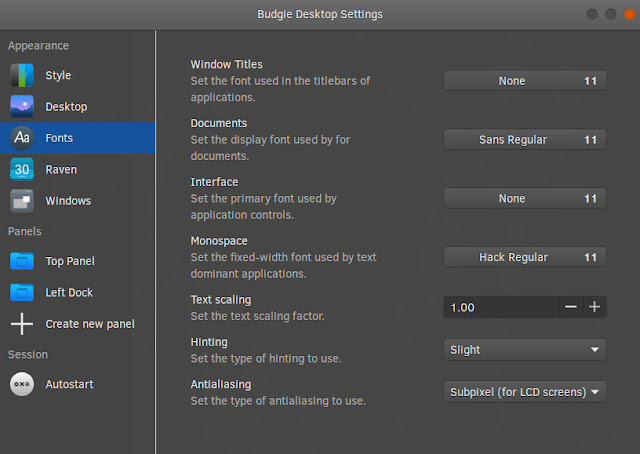Click the Window Titles heading
The image size is (640, 454).
coord(227,64)
